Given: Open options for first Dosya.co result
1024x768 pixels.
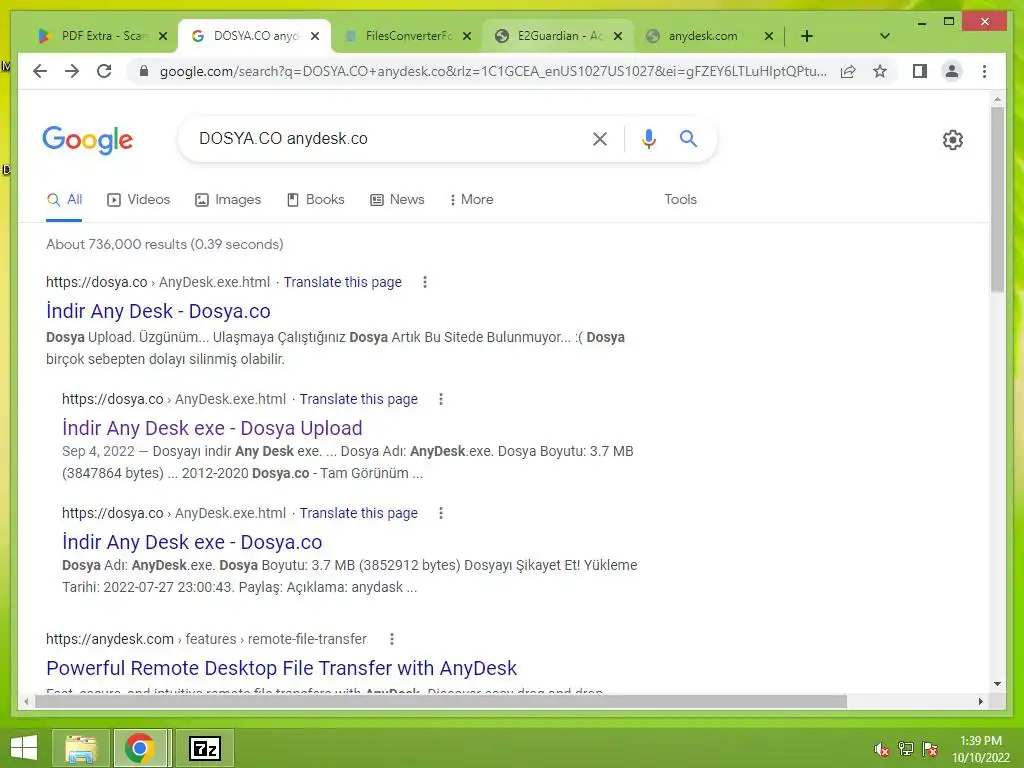Looking at the screenshot, I should point(425,282).
